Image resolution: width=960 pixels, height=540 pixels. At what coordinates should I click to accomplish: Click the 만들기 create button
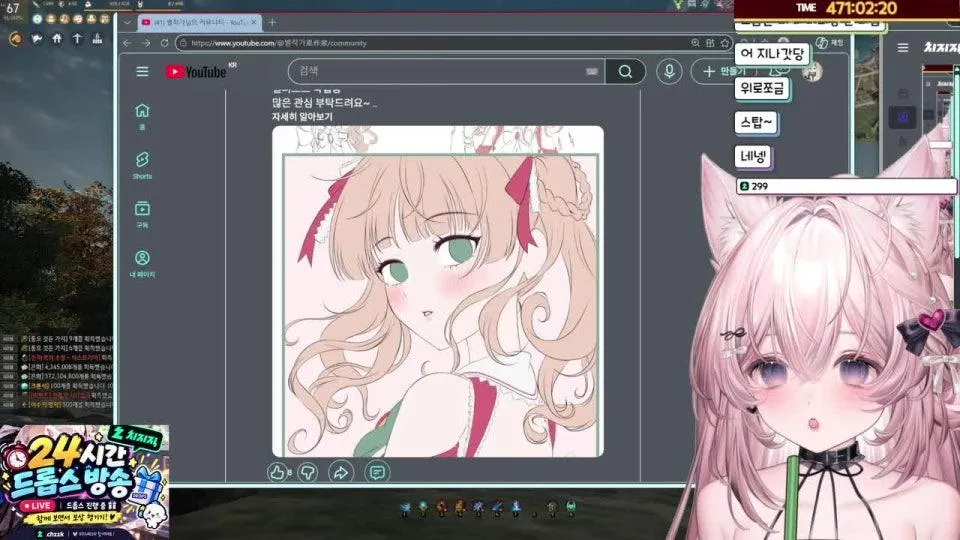pos(722,72)
